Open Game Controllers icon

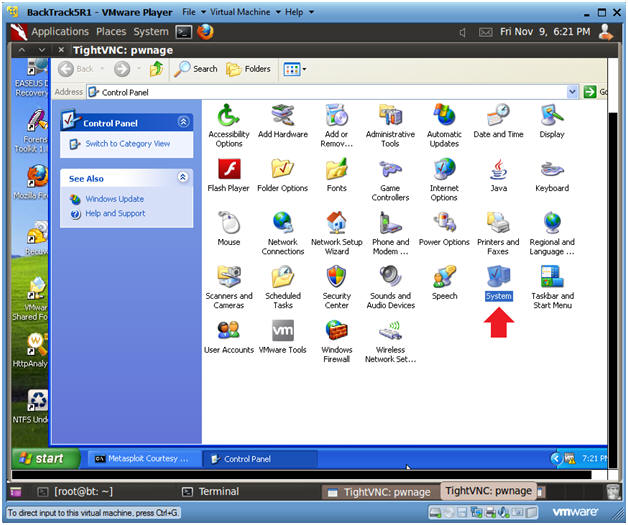pos(390,179)
